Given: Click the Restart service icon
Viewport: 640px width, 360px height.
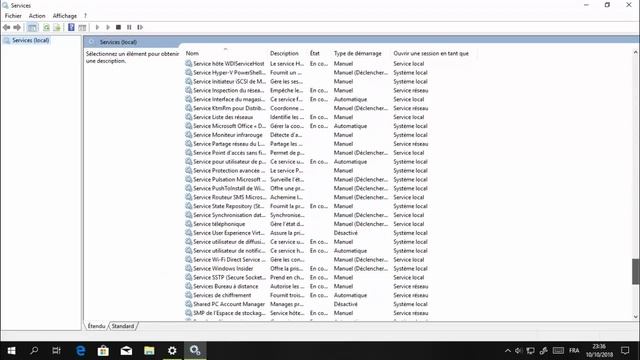Looking at the screenshot, I should 140,27.
